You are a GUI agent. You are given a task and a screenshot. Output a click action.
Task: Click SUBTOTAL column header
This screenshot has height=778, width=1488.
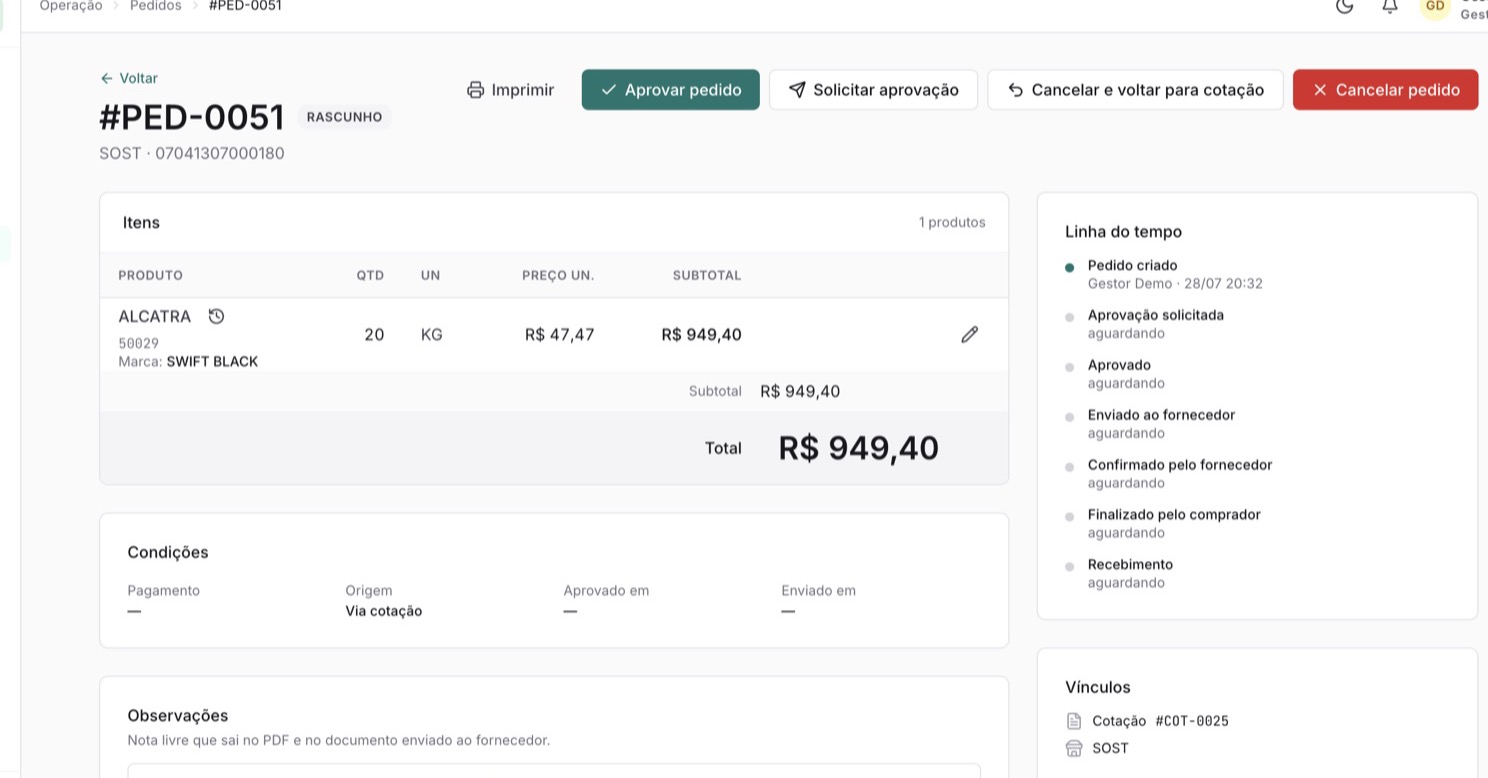tap(707, 275)
